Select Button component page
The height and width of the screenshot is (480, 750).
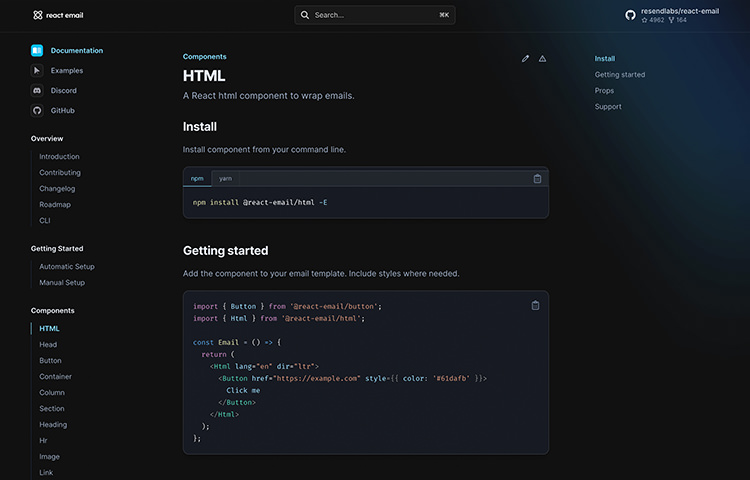point(50,360)
